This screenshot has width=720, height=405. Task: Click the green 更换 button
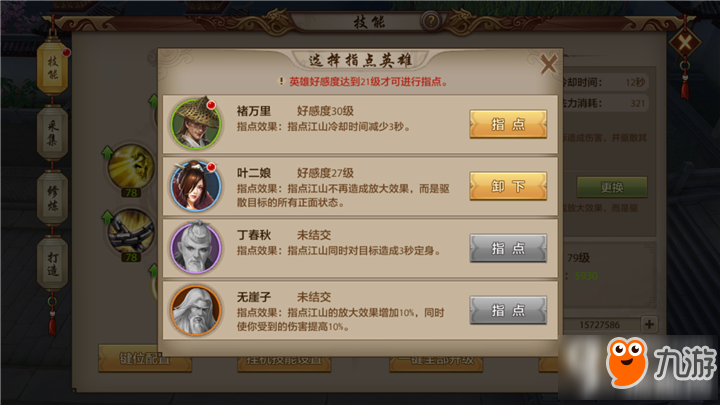[612, 187]
